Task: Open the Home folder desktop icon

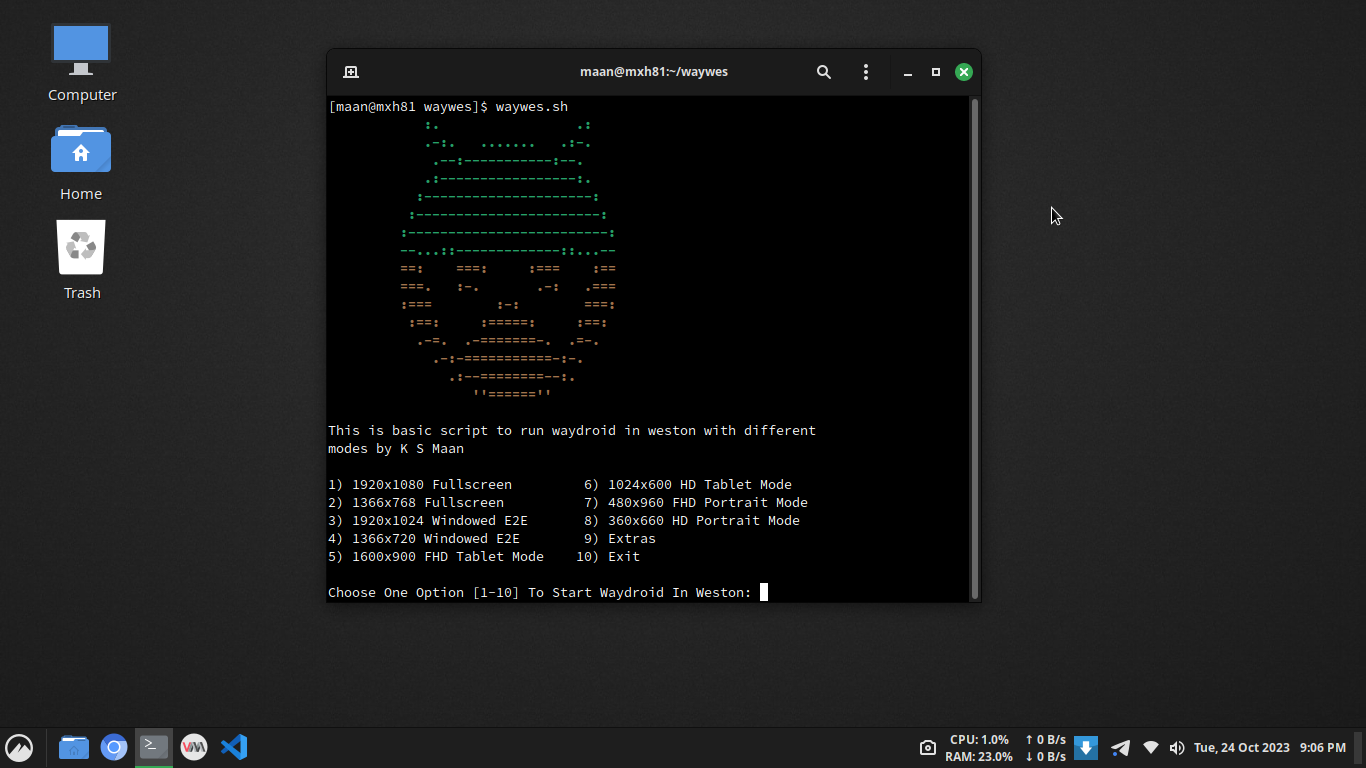Action: [x=81, y=163]
